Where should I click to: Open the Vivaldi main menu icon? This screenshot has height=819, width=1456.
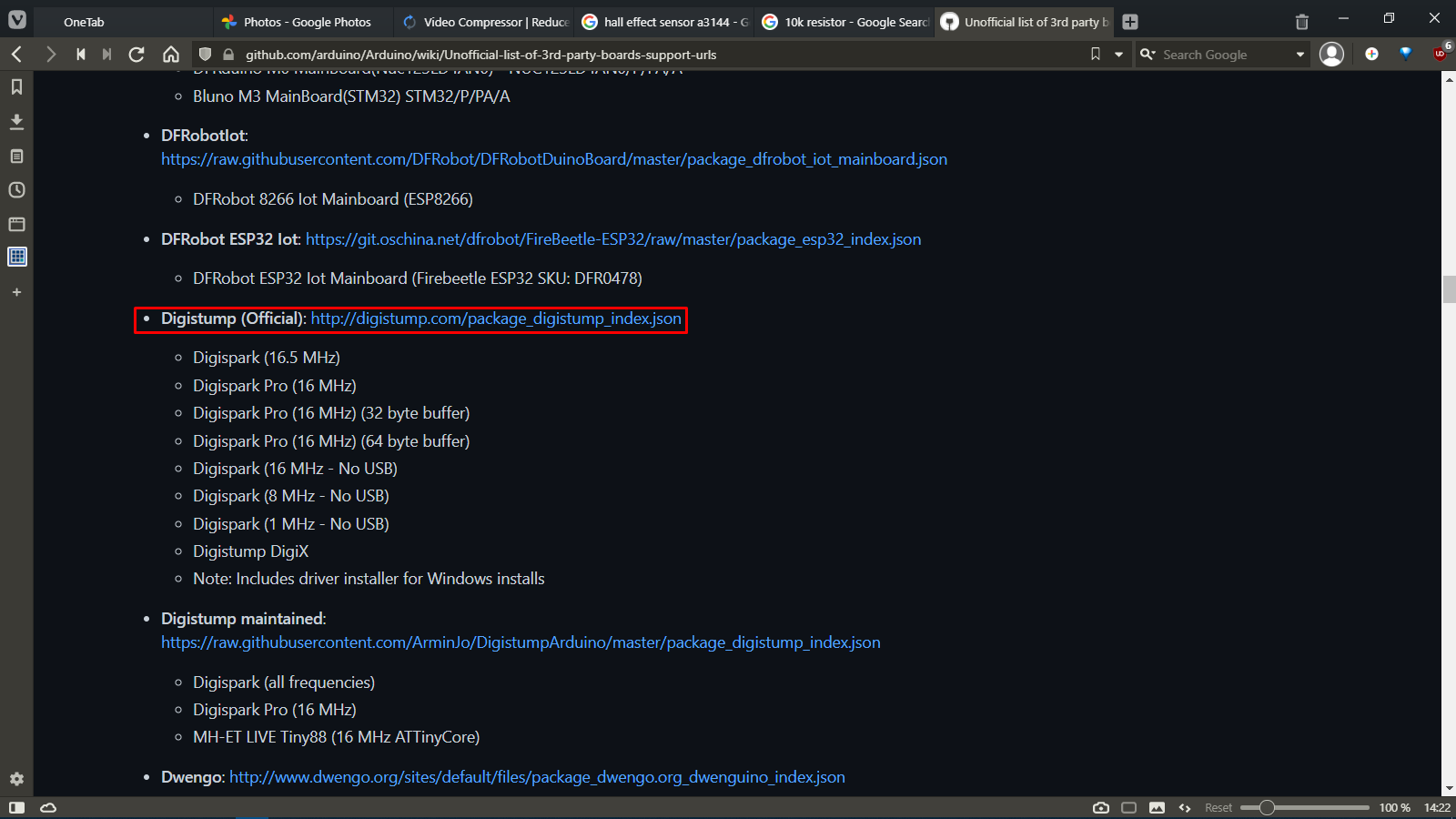[x=17, y=21]
